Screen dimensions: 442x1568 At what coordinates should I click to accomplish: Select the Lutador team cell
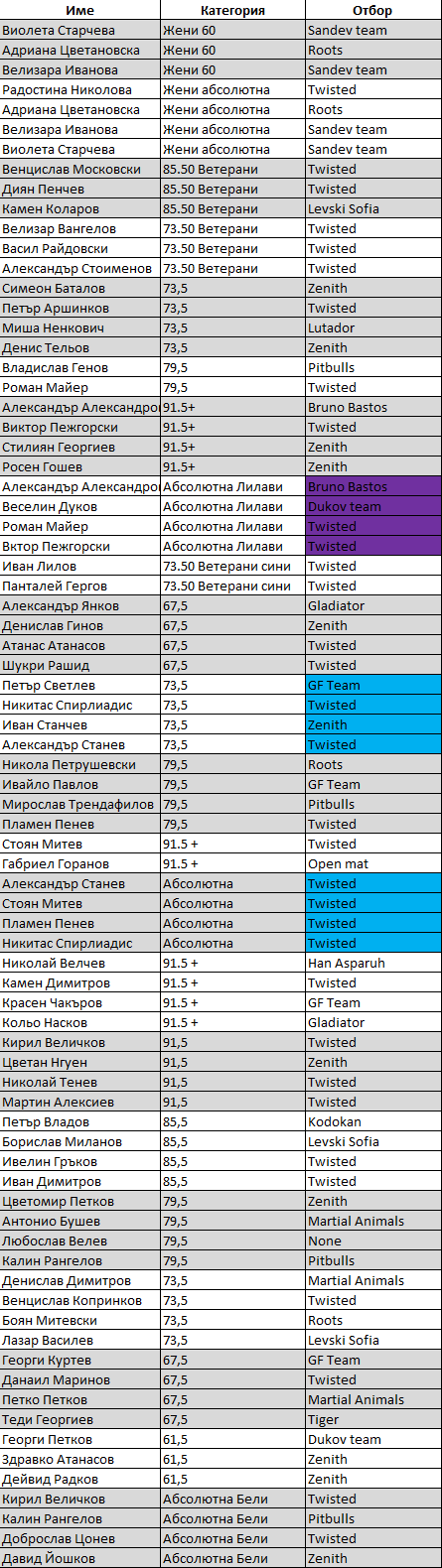click(373, 327)
